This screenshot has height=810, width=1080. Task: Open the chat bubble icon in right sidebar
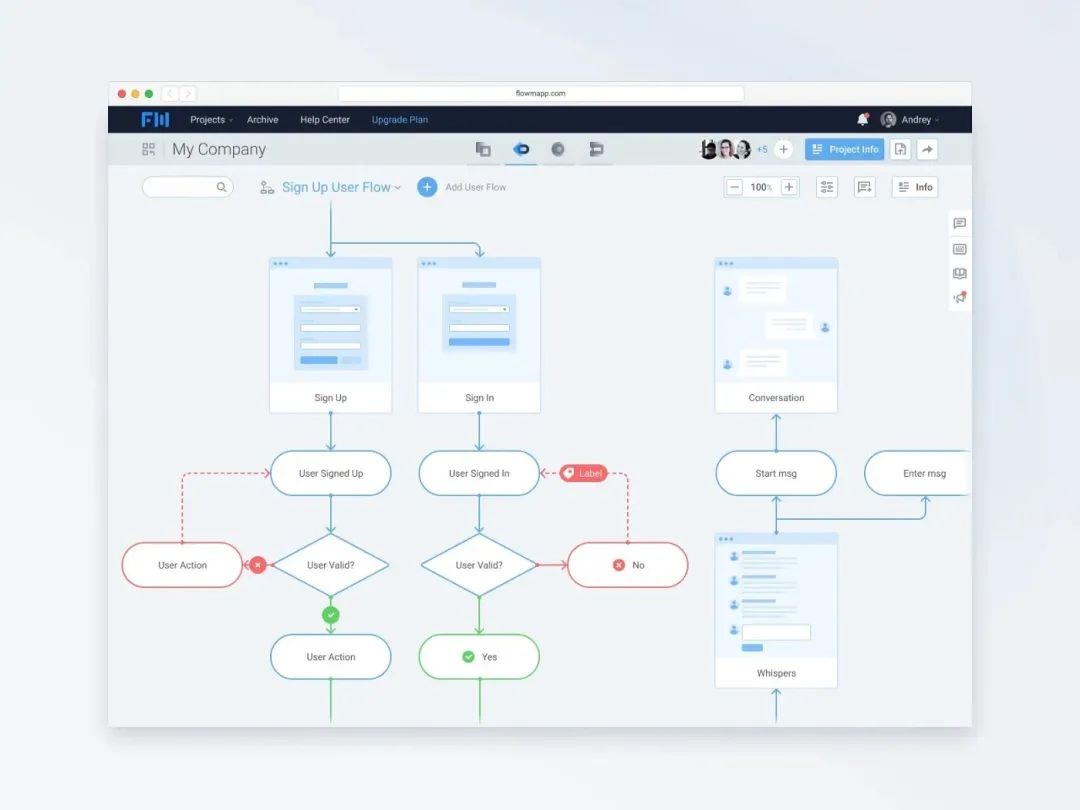pyautogui.click(x=959, y=224)
